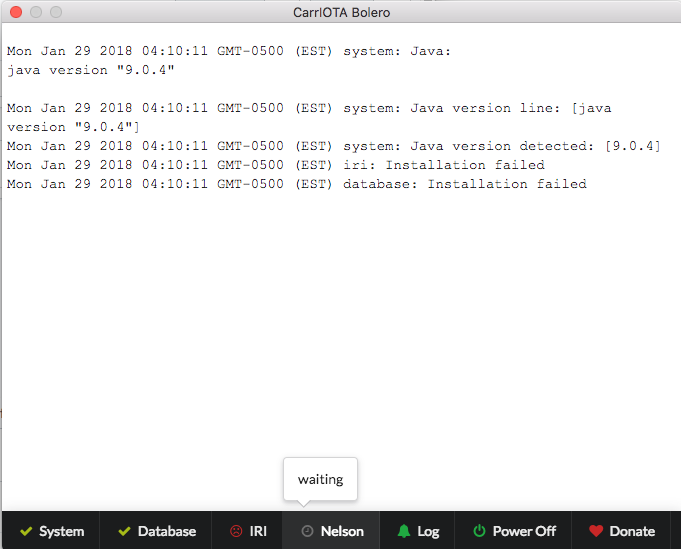Click the 'java version "9.0.4"' line
The height and width of the screenshot is (549, 681).
[90, 70]
